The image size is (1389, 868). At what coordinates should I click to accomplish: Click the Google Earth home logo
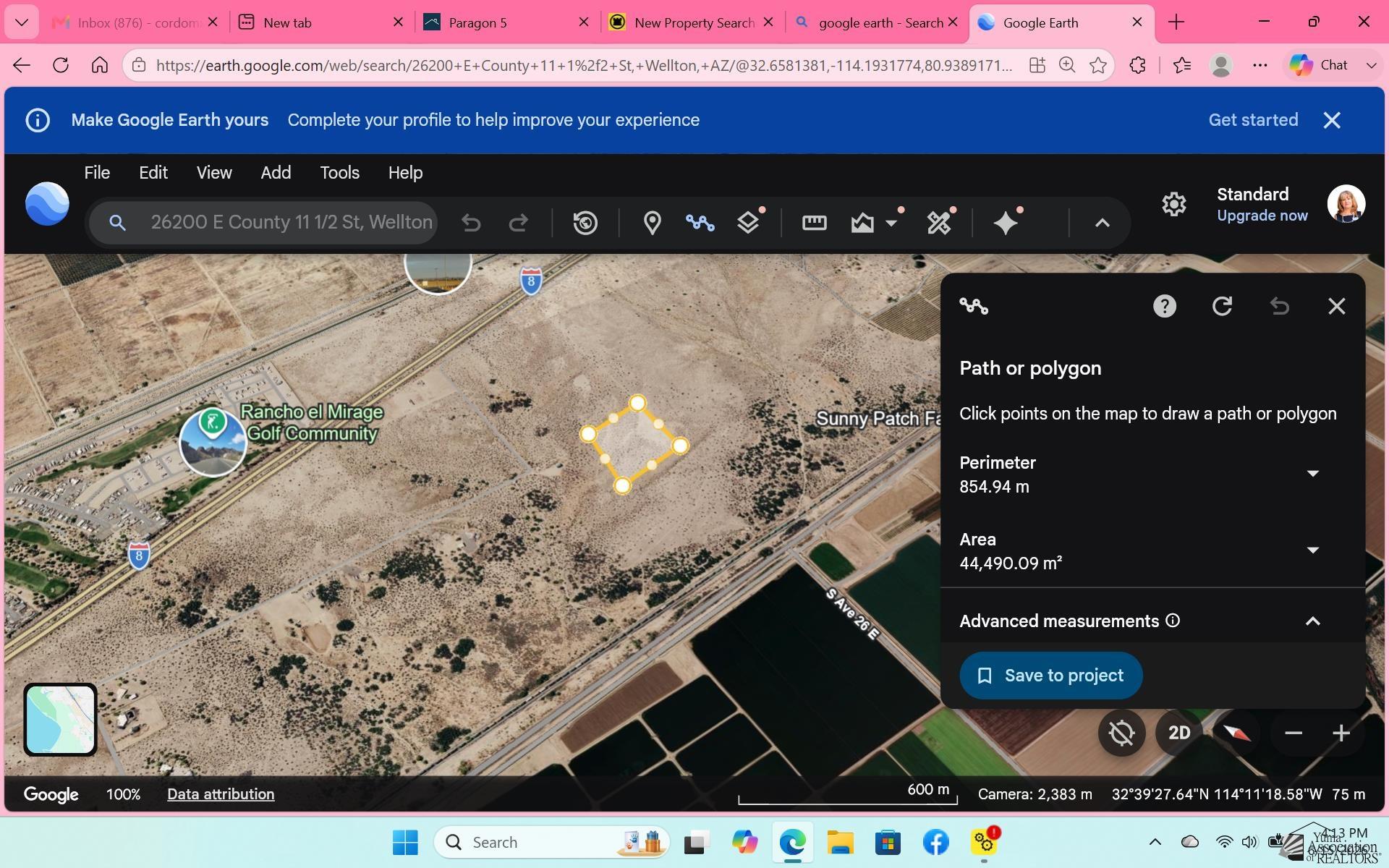tap(47, 203)
